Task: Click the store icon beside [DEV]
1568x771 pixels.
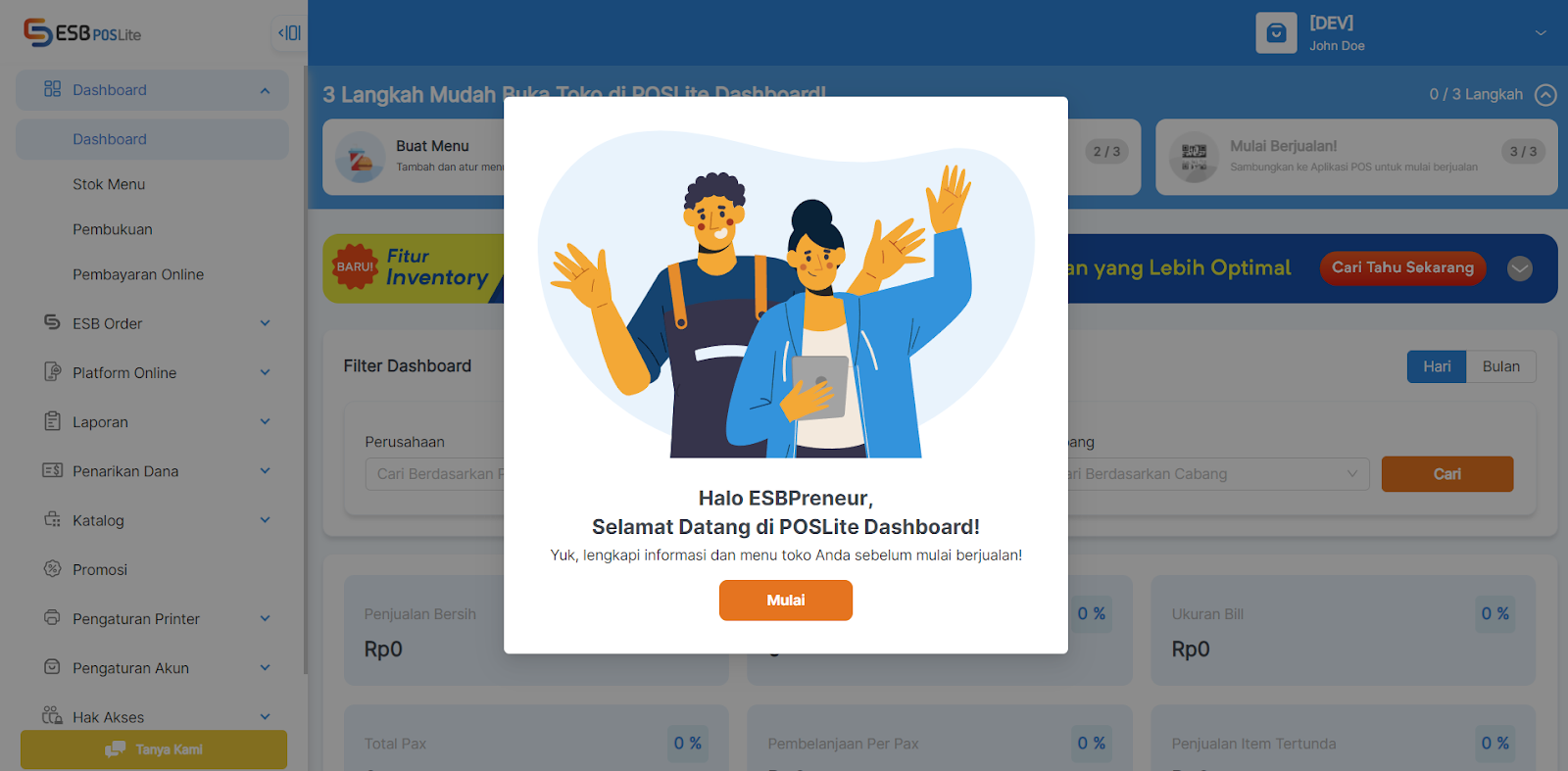Action: (1276, 33)
